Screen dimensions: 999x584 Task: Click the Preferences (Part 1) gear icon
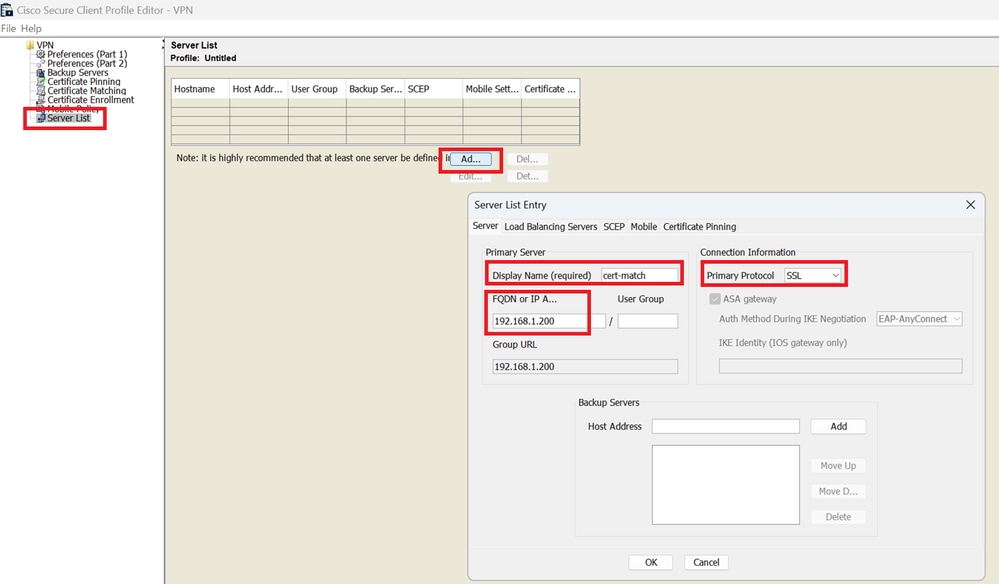click(41, 54)
